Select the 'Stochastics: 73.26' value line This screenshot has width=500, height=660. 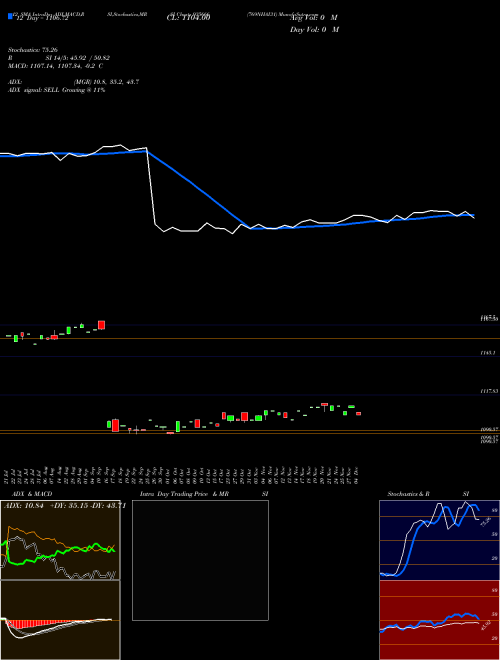pos(33,50)
